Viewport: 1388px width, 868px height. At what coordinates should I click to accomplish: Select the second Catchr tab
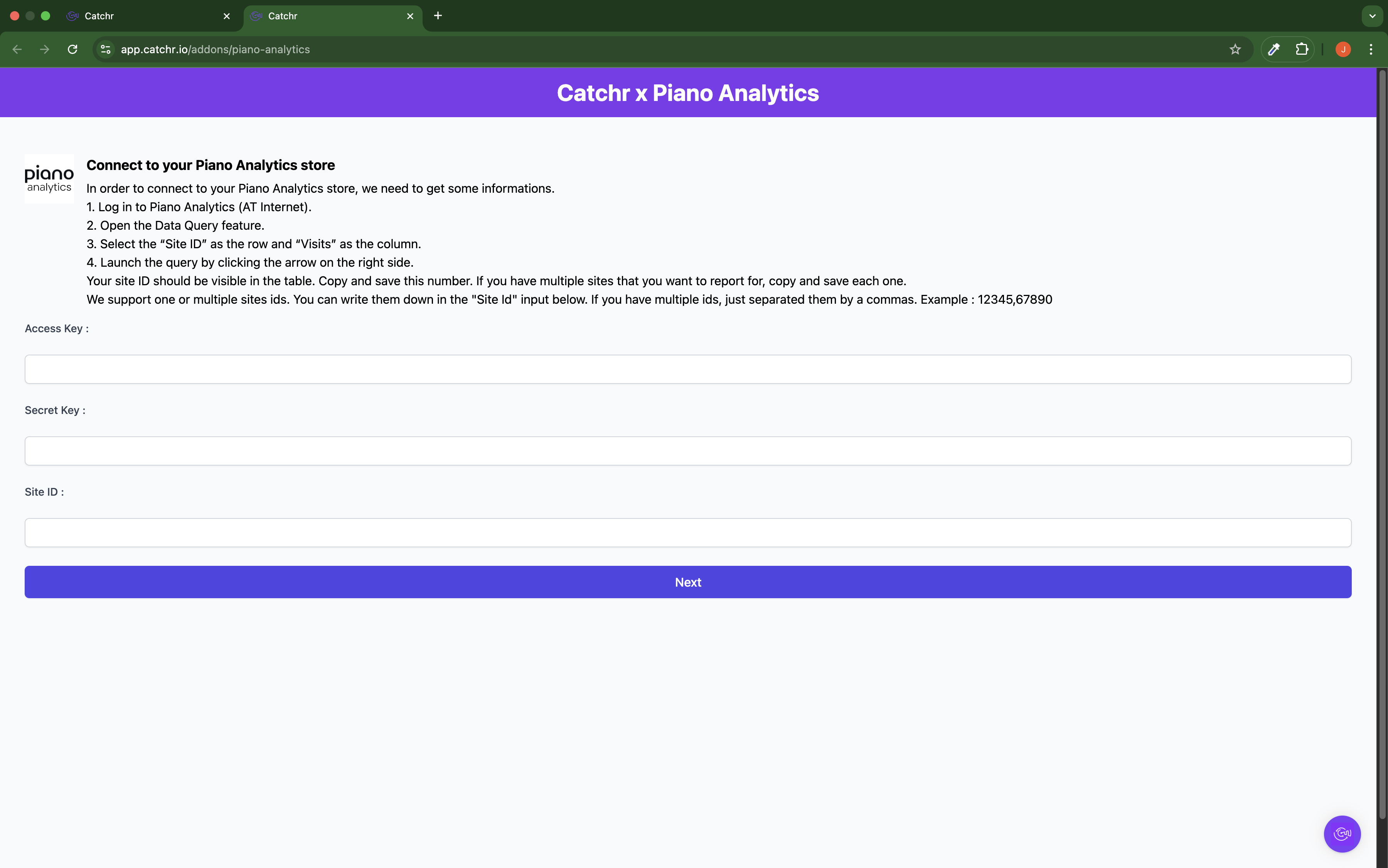click(x=333, y=16)
